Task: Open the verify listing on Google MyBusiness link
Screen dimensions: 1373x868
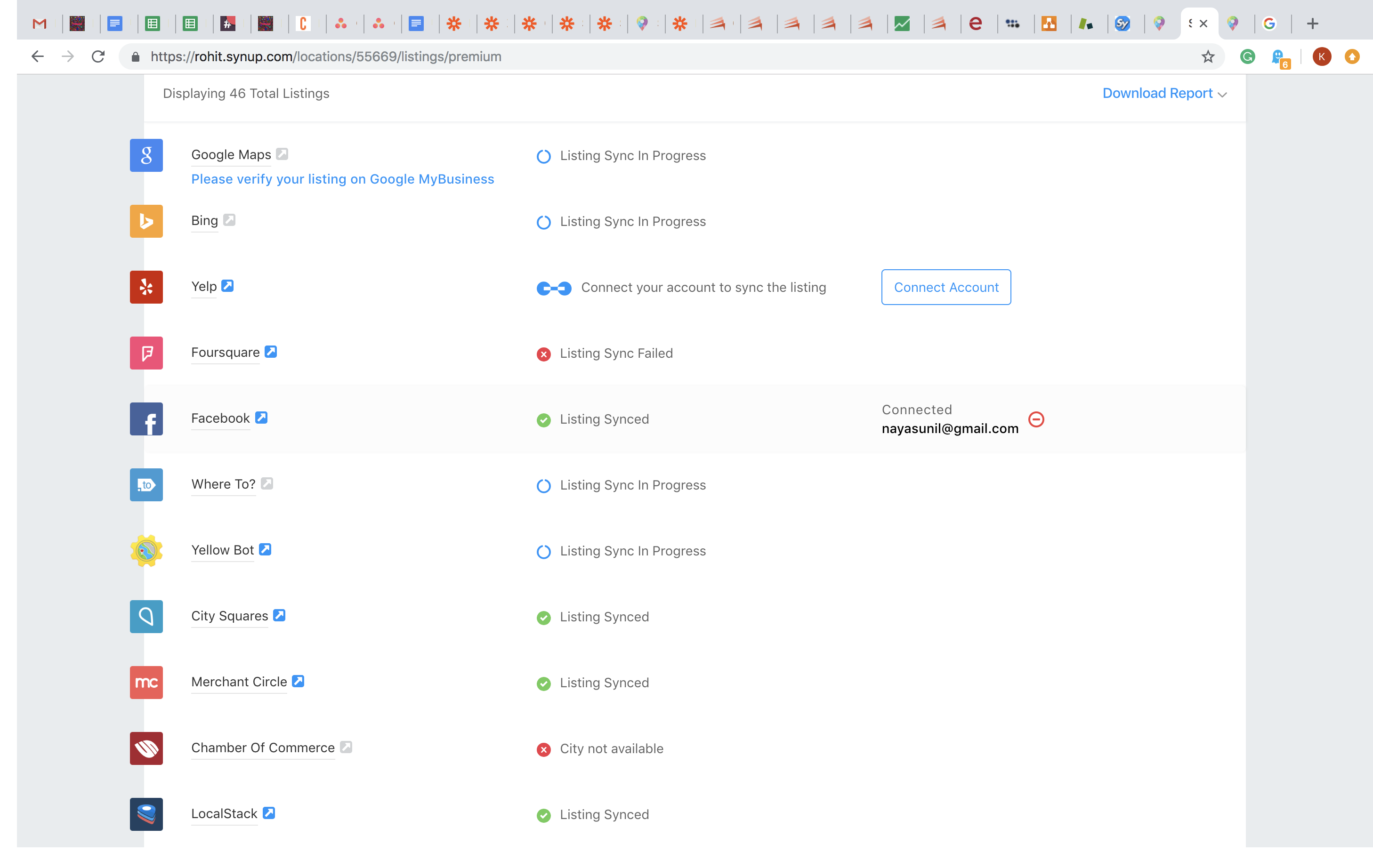Action: [x=343, y=179]
